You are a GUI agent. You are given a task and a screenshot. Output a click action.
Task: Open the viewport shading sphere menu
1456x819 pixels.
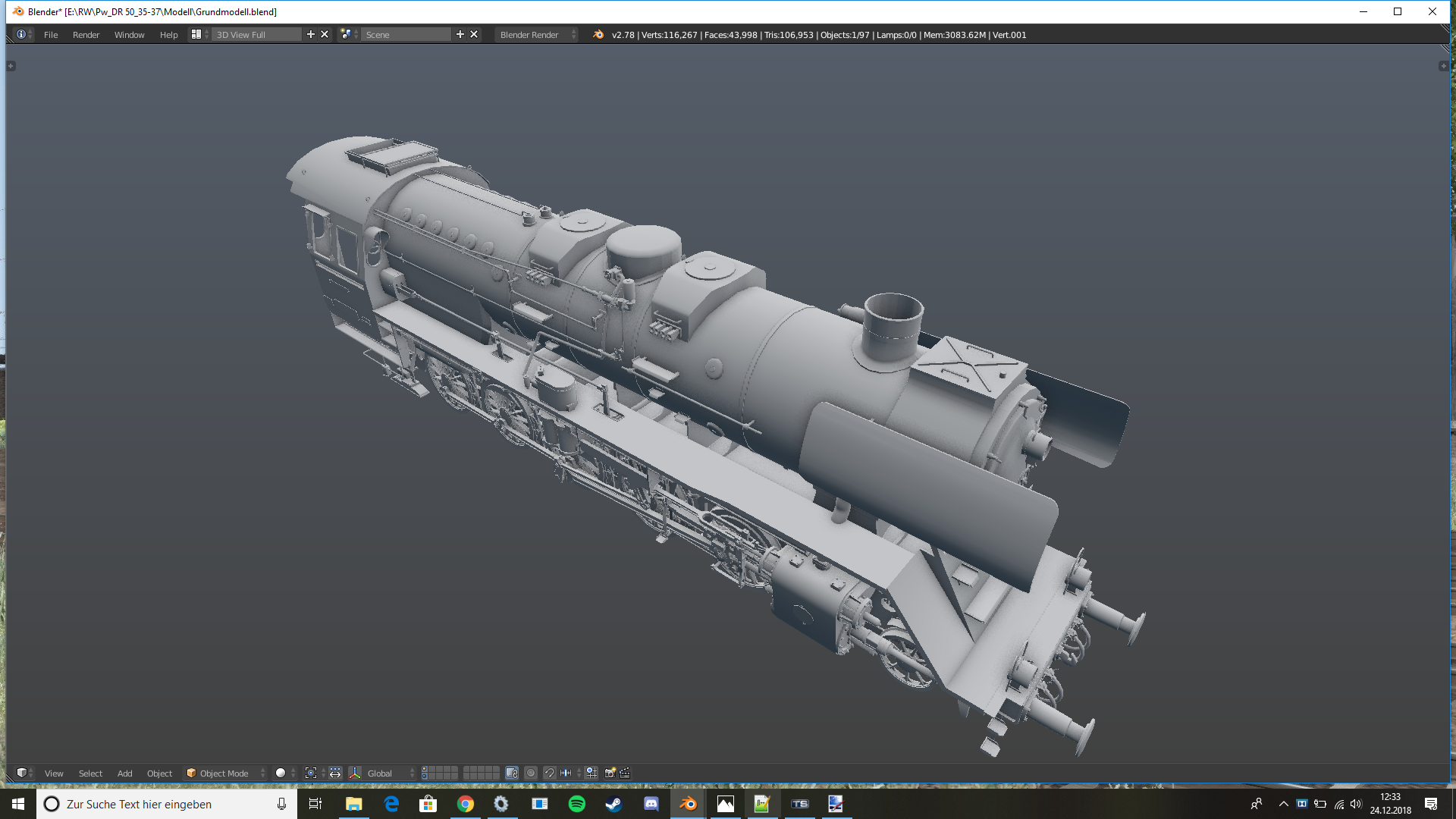(x=281, y=773)
